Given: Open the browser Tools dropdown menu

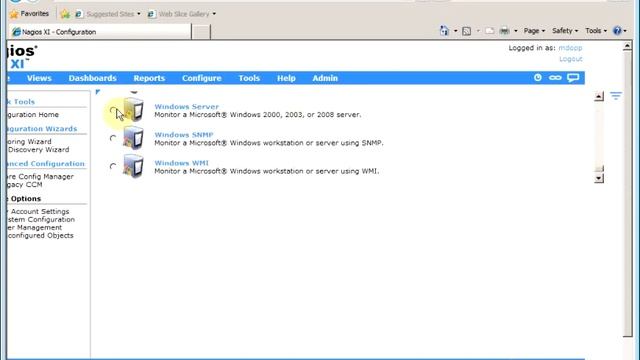Looking at the screenshot, I should tap(596, 31).
